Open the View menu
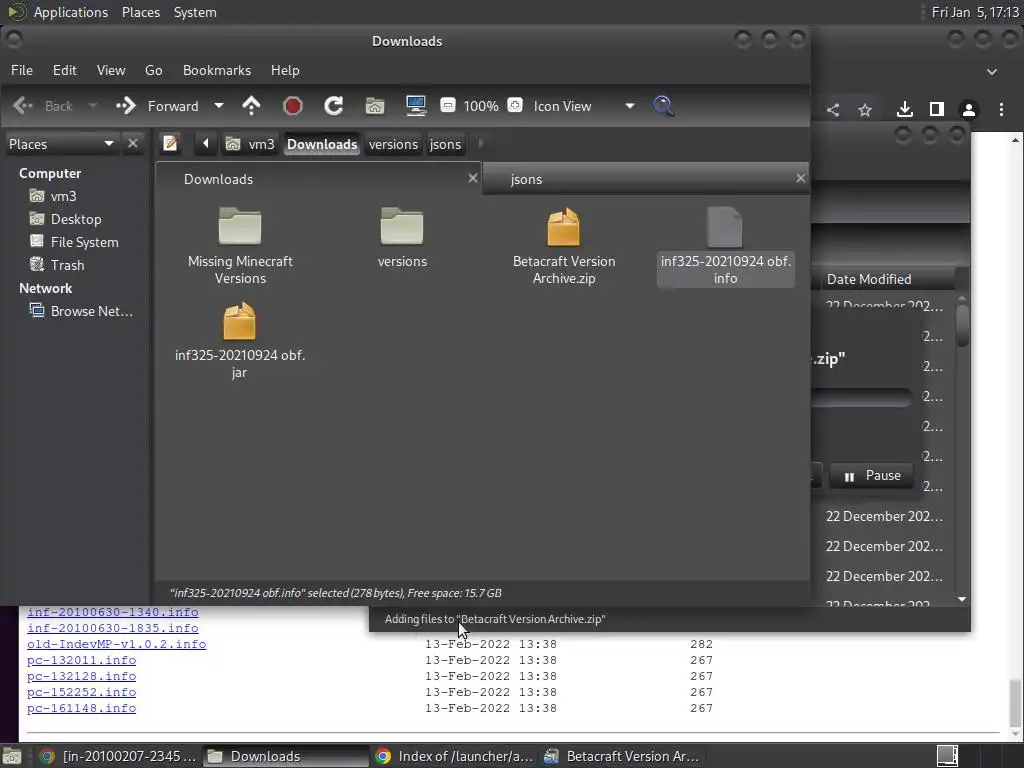This screenshot has height=768, width=1024. click(x=111, y=70)
